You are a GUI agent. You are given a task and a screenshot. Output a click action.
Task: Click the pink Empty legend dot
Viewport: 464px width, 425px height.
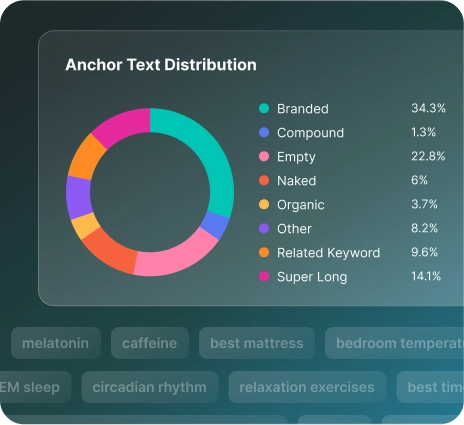point(264,156)
